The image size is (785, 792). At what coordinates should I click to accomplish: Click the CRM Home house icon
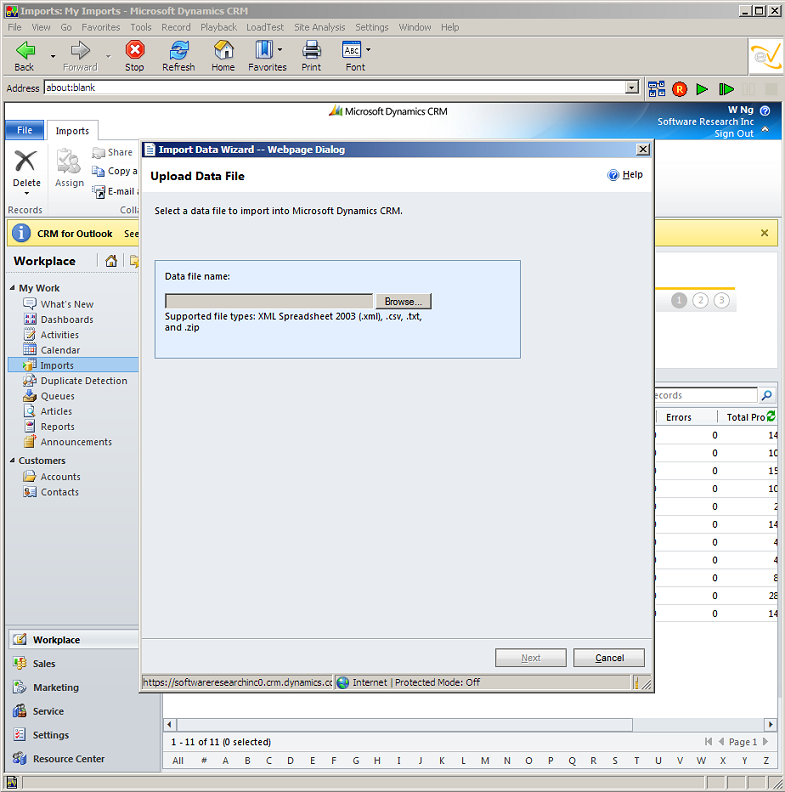111,261
